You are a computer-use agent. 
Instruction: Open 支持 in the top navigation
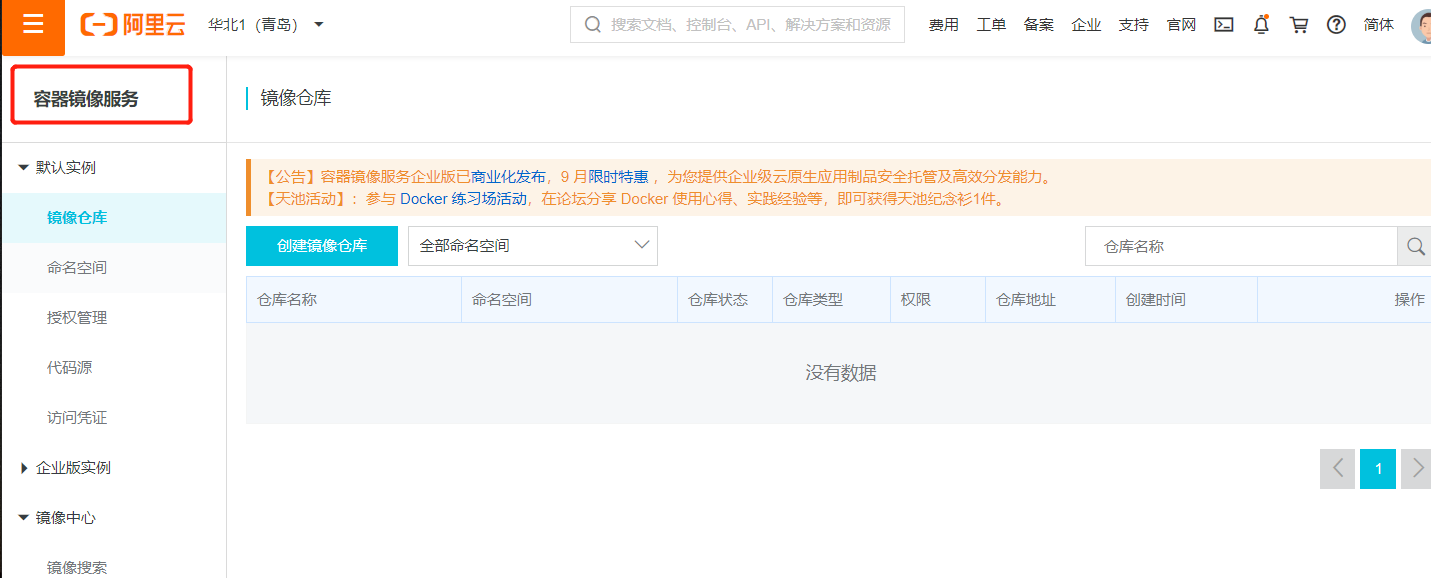[x=1134, y=25]
